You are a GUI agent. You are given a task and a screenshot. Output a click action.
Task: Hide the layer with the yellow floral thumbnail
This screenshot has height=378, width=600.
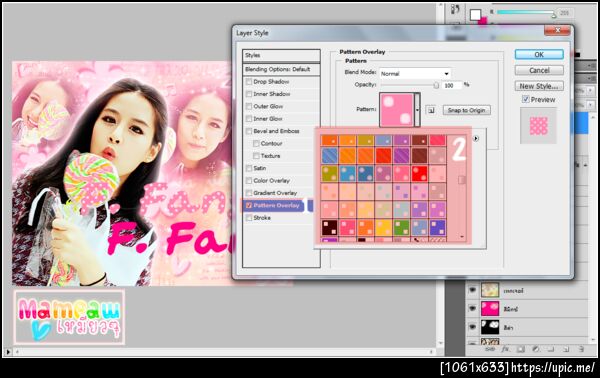(x=472, y=290)
